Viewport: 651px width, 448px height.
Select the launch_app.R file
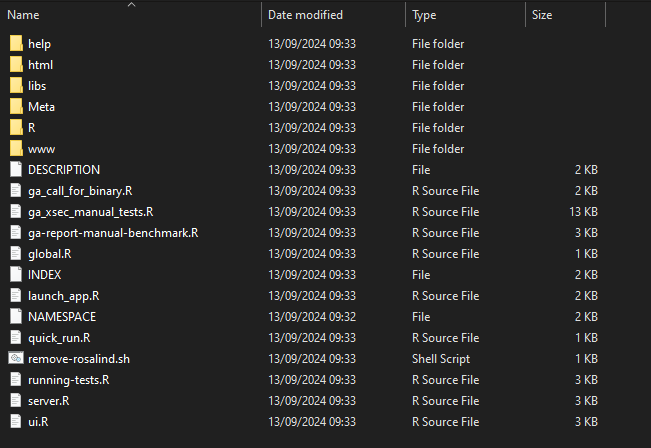[63, 296]
